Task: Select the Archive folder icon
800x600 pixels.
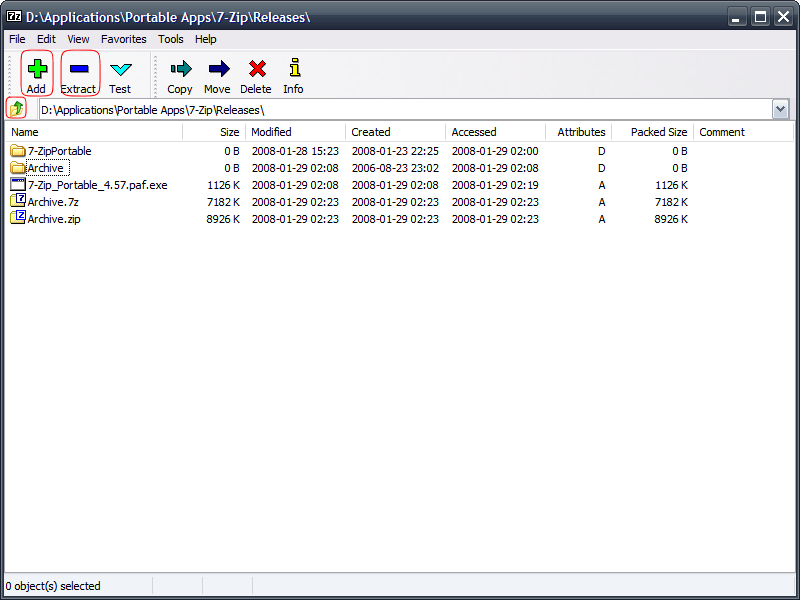Action: click(18, 168)
